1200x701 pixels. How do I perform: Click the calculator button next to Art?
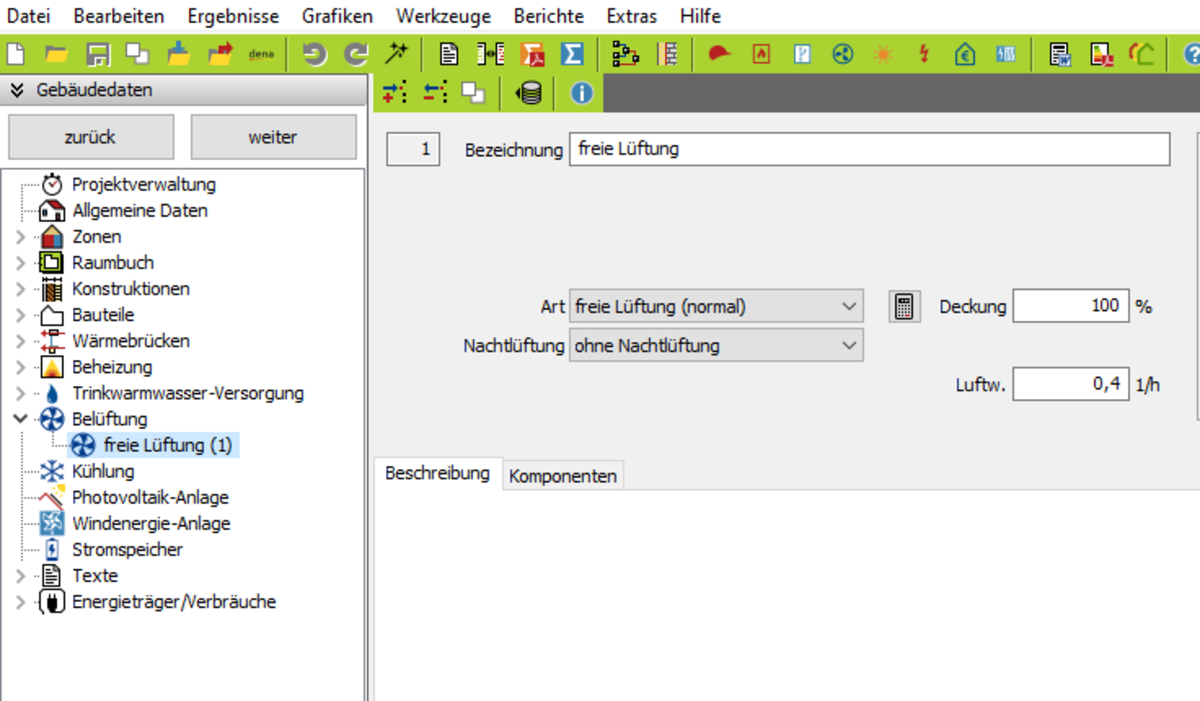(904, 307)
